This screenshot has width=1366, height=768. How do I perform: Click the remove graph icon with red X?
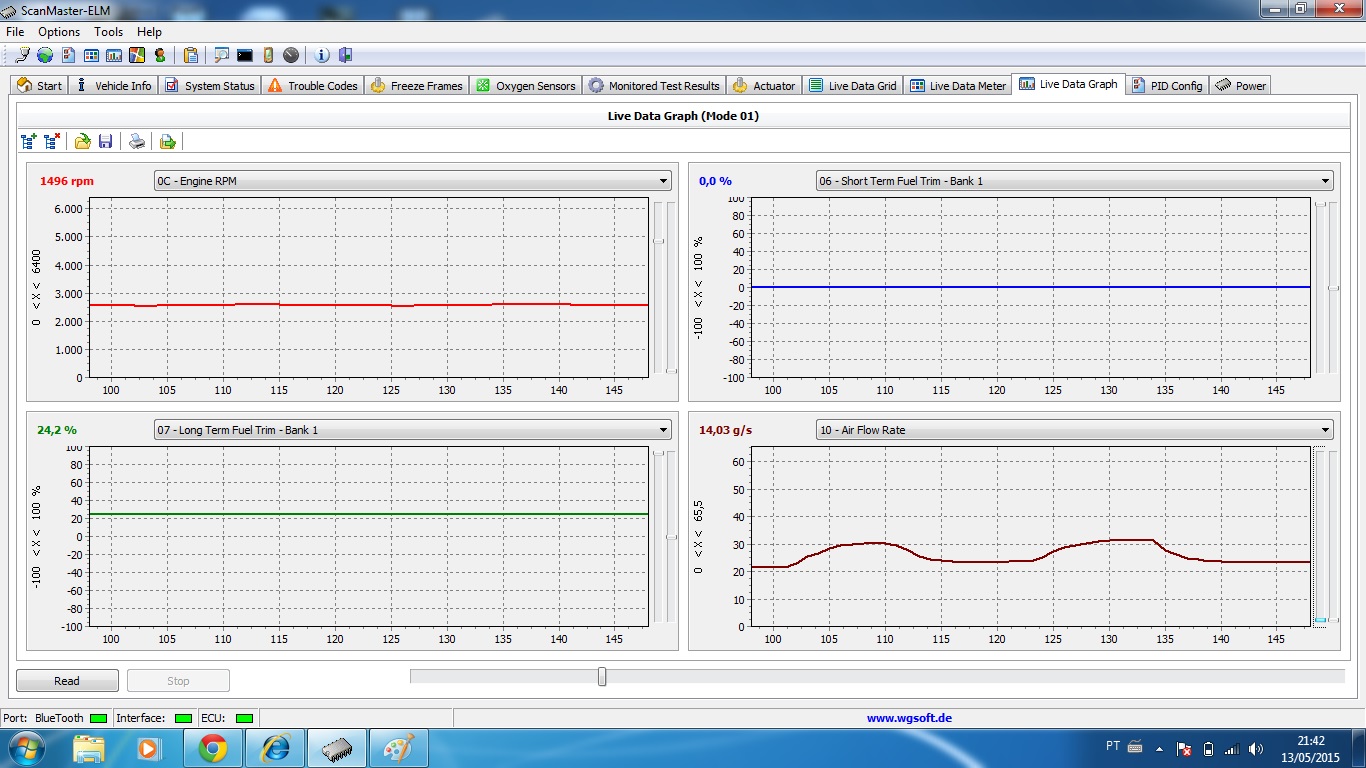tap(52, 142)
